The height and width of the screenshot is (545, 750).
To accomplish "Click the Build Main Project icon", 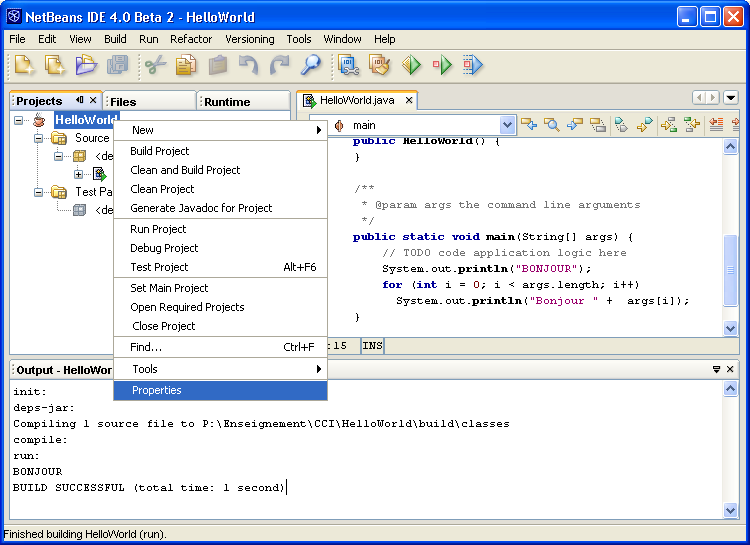I will [349, 65].
